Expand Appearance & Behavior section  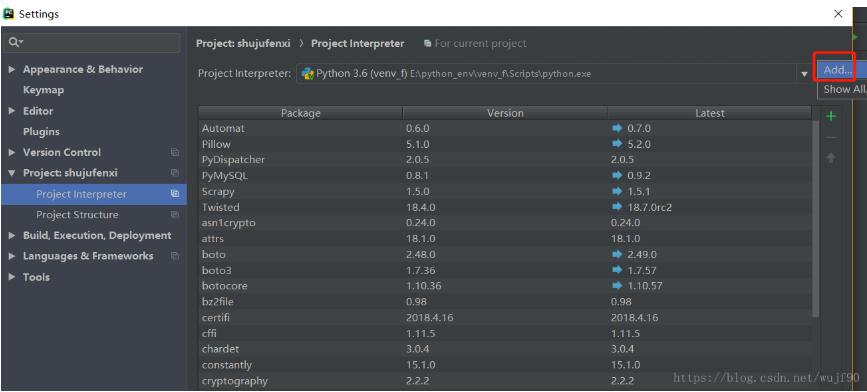click(12, 70)
